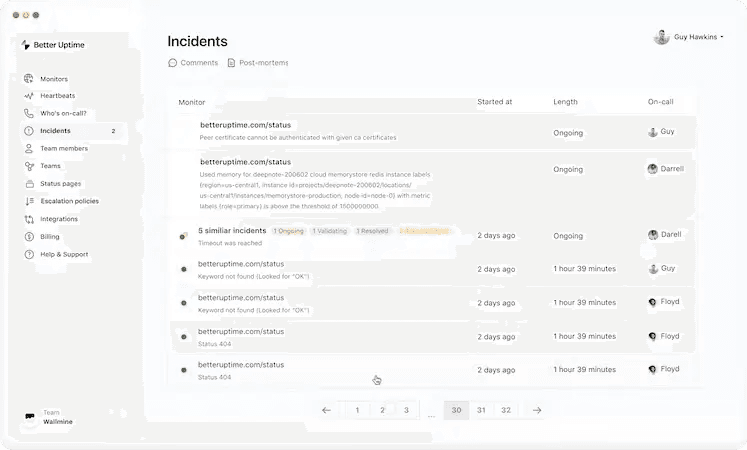747x450 pixels.
Task: Open the Integrations icon
Action: [x=29, y=219]
